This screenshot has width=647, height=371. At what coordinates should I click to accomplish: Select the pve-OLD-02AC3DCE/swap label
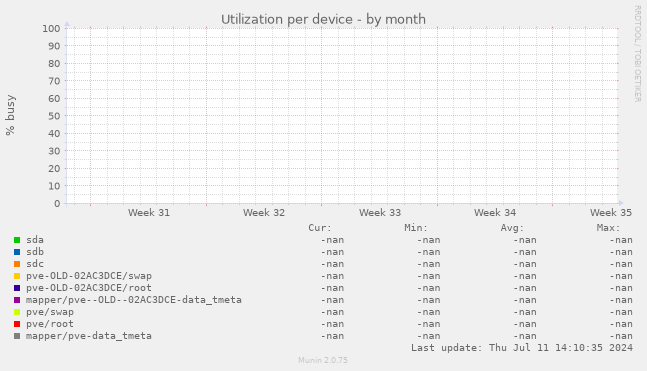click(89, 276)
